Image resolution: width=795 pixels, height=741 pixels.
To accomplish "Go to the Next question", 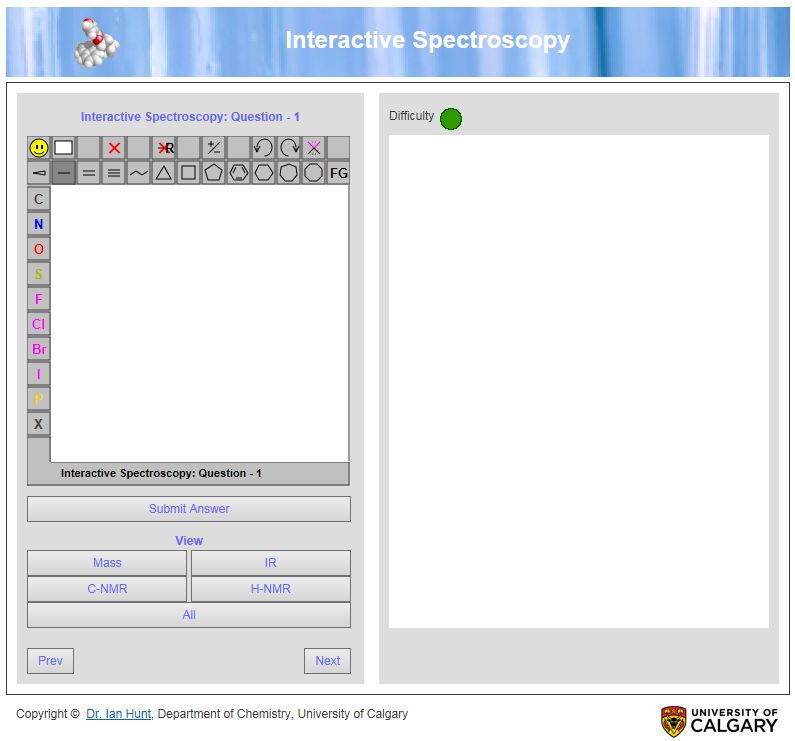I will coord(327,661).
